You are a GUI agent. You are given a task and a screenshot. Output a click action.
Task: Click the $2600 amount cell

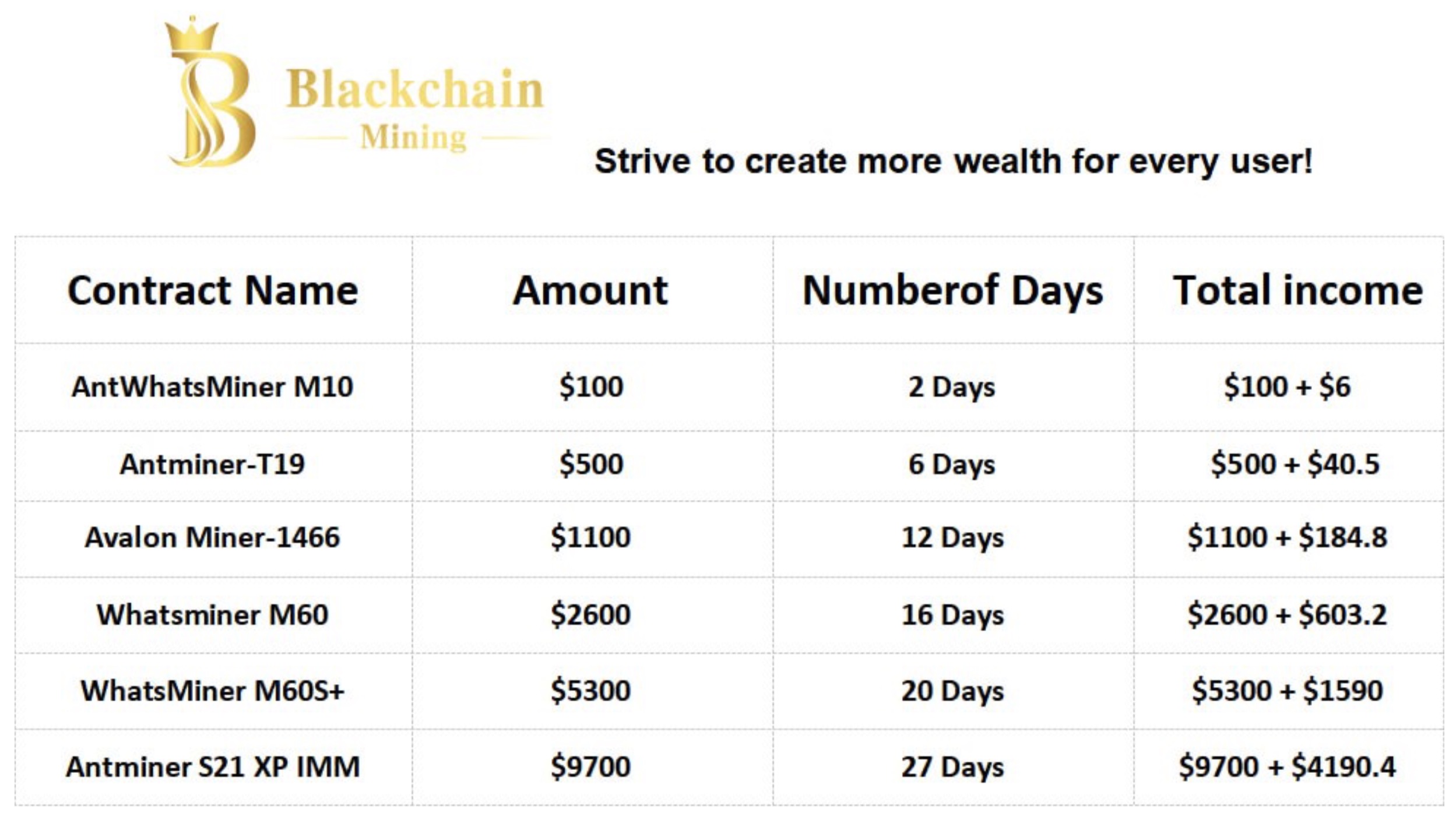coord(590,615)
